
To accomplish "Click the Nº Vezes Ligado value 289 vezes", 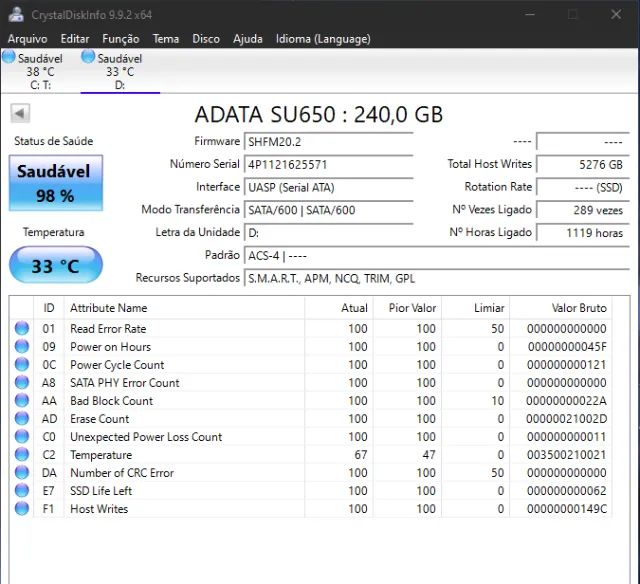I will (x=582, y=210).
